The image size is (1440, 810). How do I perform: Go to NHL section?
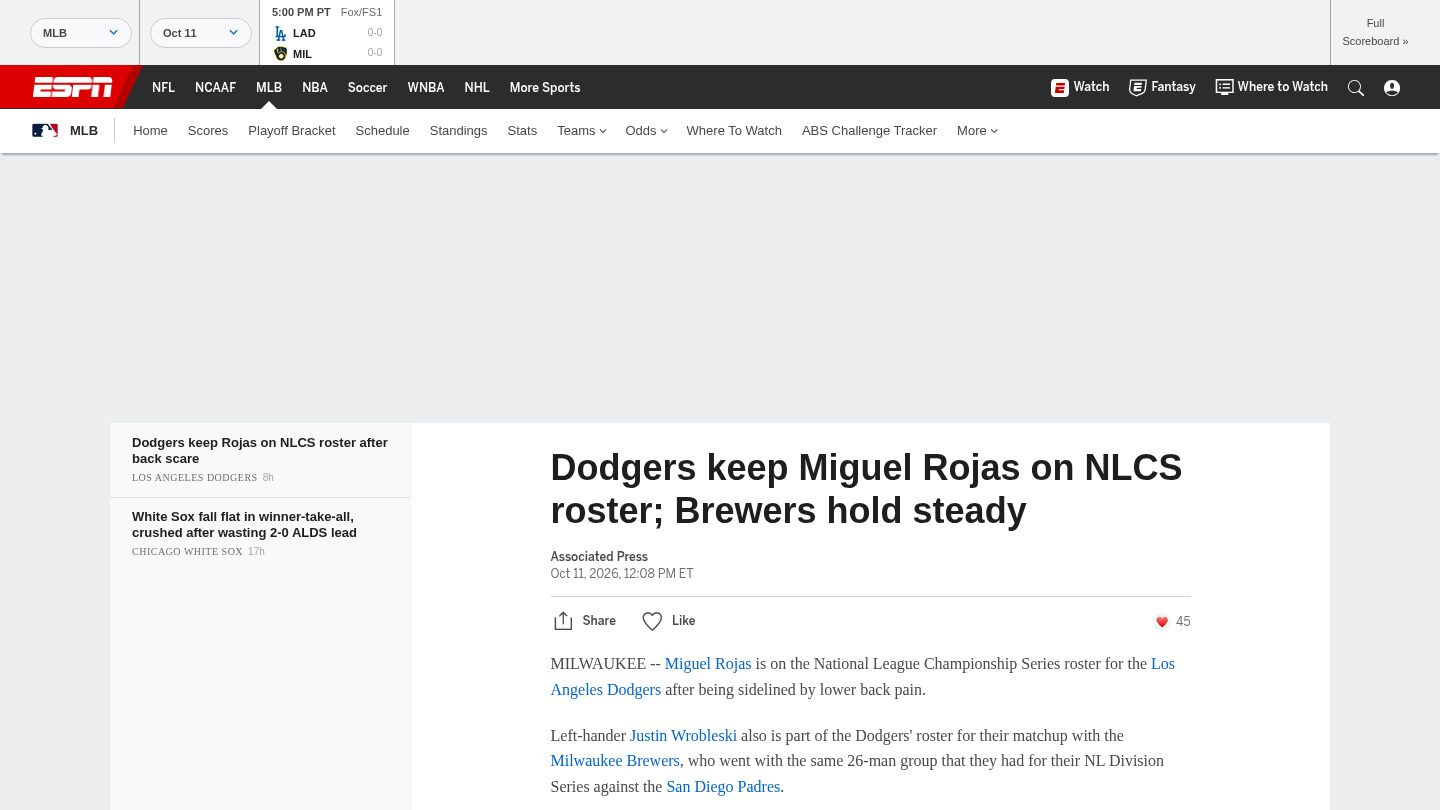[477, 88]
